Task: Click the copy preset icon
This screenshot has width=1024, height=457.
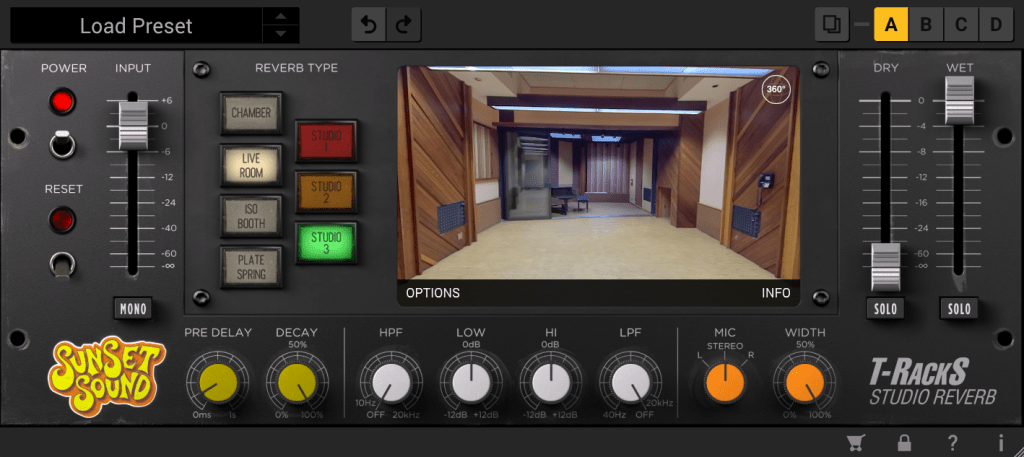Action: coord(830,24)
